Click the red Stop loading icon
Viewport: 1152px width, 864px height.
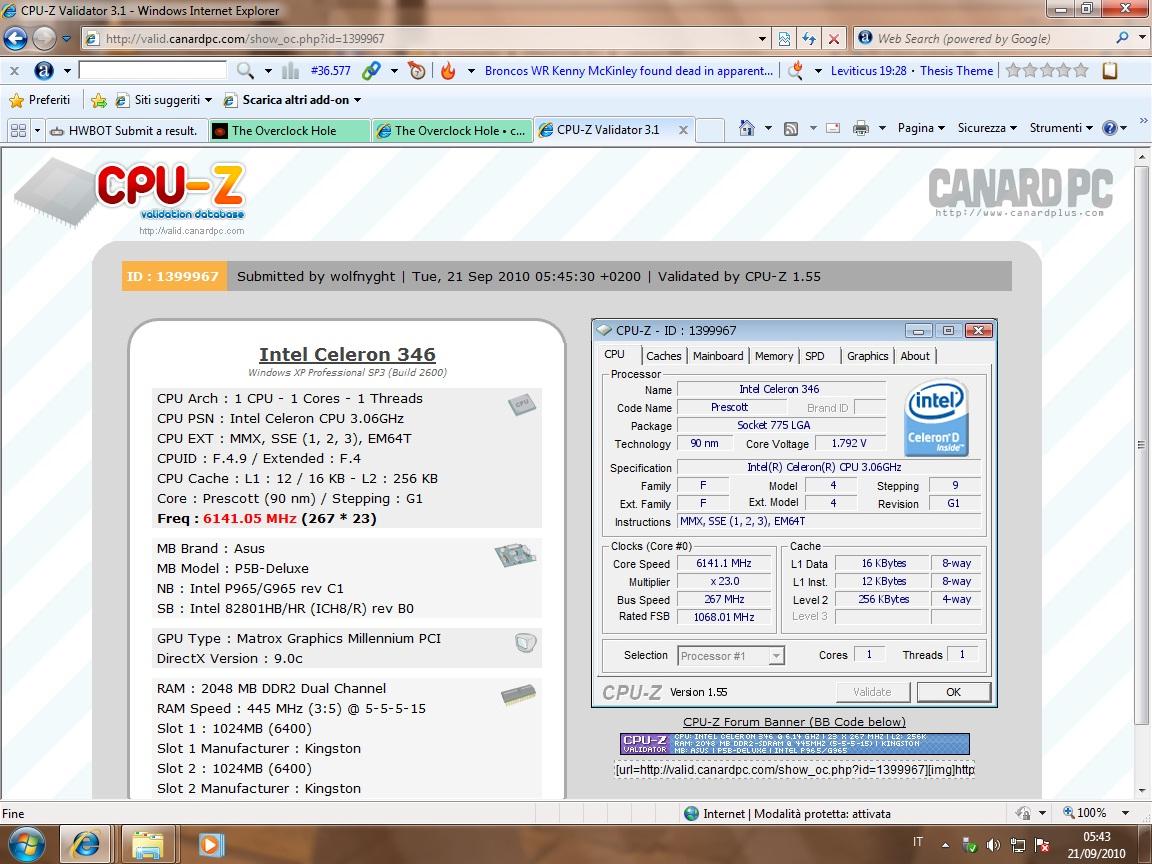coord(834,39)
